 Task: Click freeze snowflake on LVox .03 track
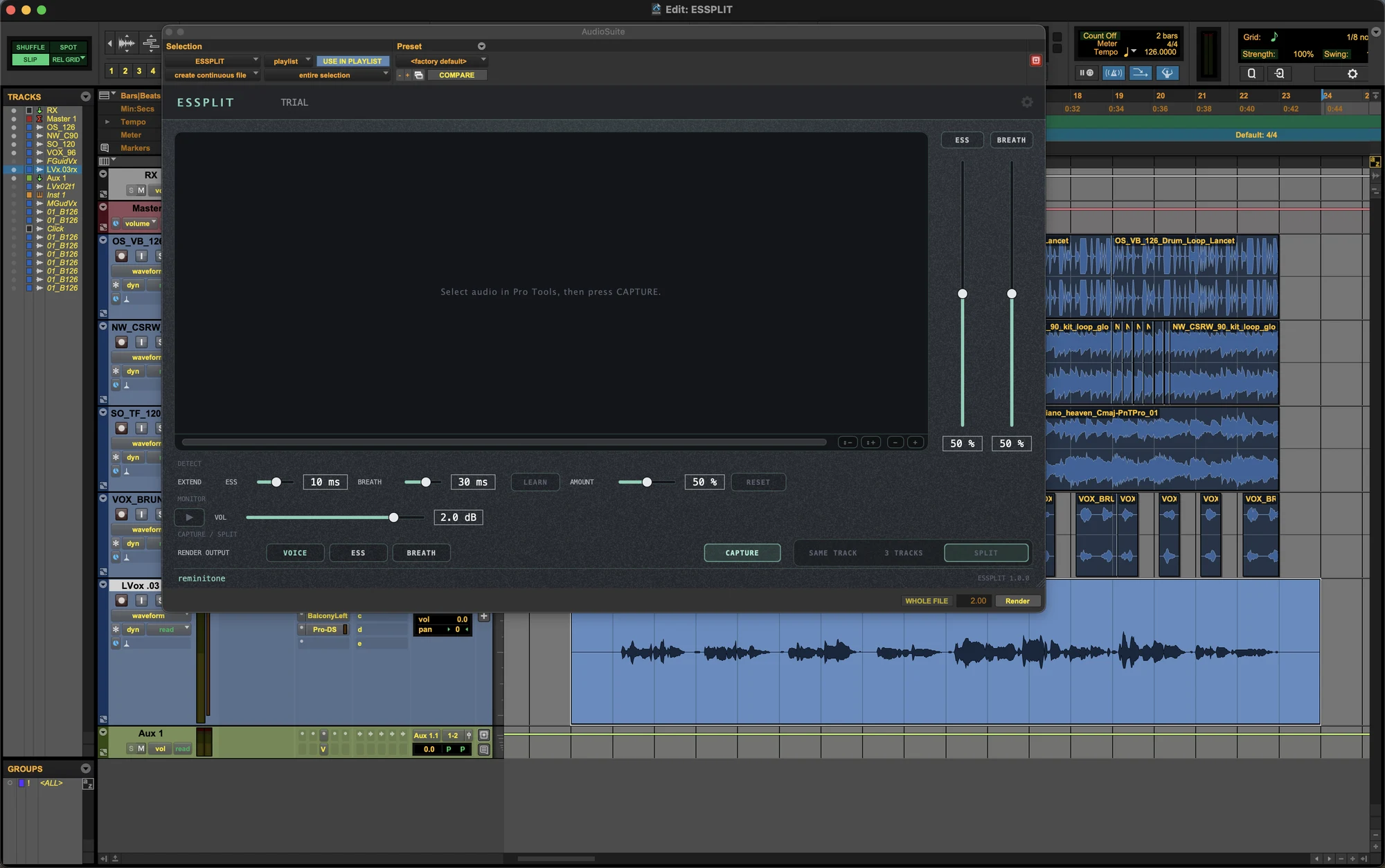coord(116,629)
